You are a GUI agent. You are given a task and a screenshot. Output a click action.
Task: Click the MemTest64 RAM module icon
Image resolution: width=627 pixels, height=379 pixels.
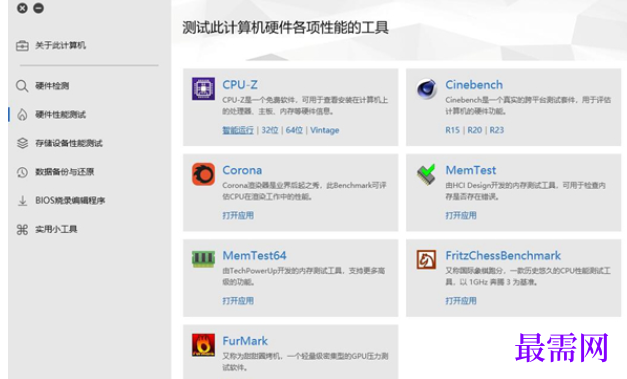203,259
